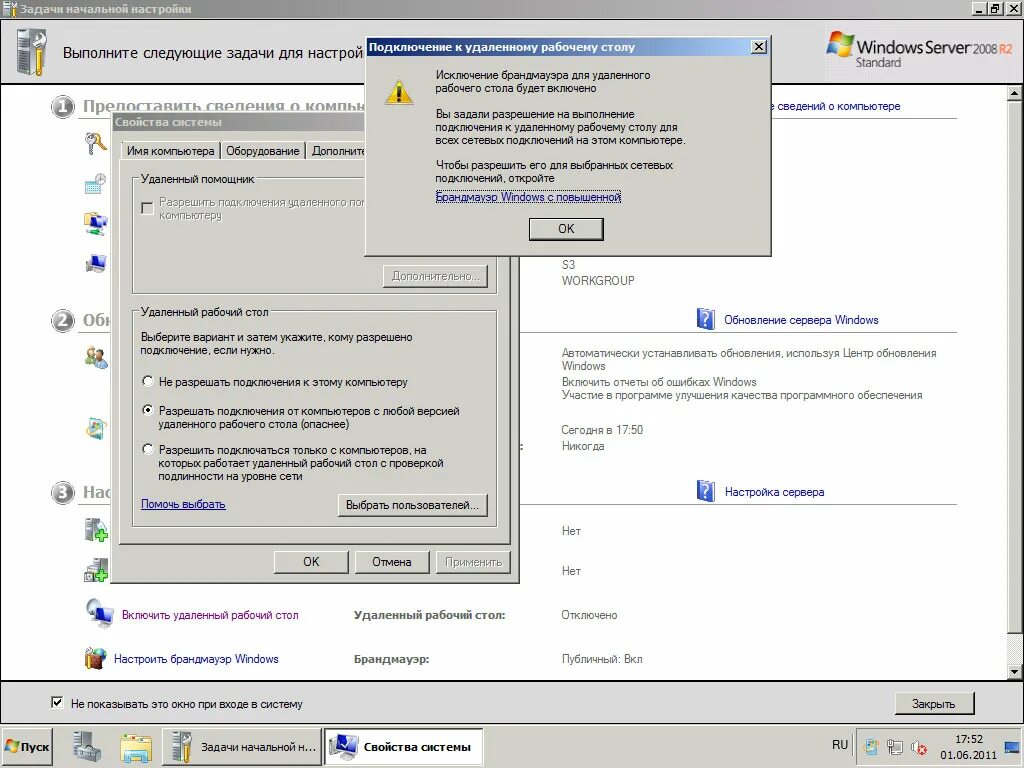Click help icon beside Updating Windows Server
This screenshot has width=1024, height=768.
705,319
